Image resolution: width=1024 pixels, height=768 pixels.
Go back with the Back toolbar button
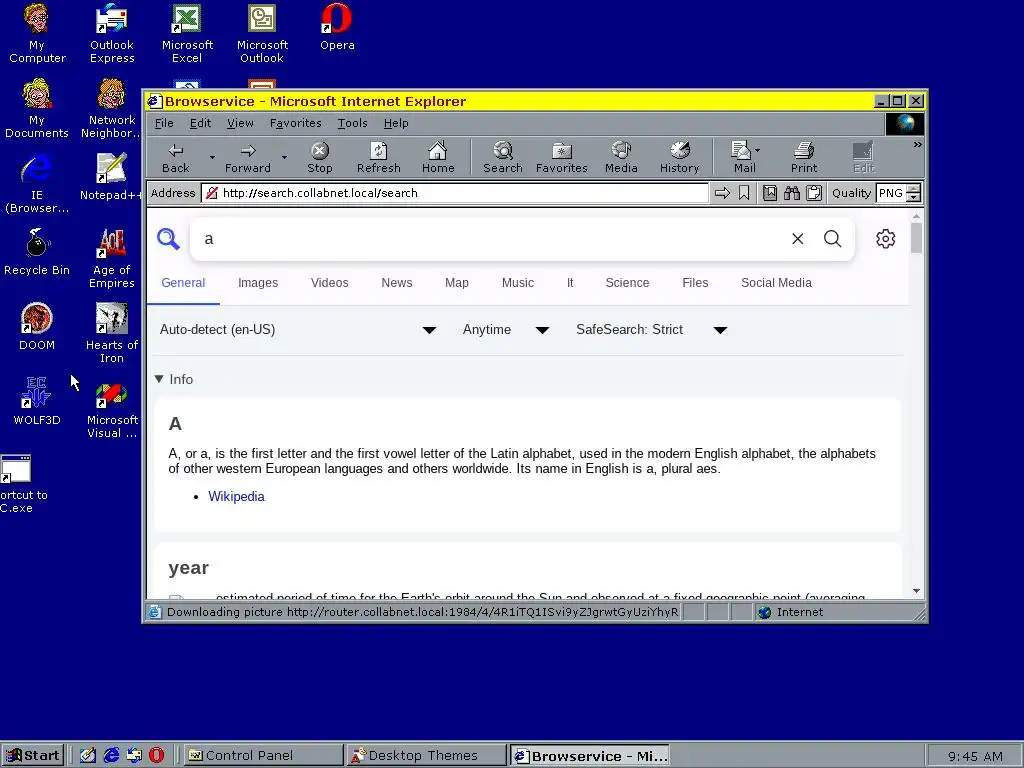point(176,157)
